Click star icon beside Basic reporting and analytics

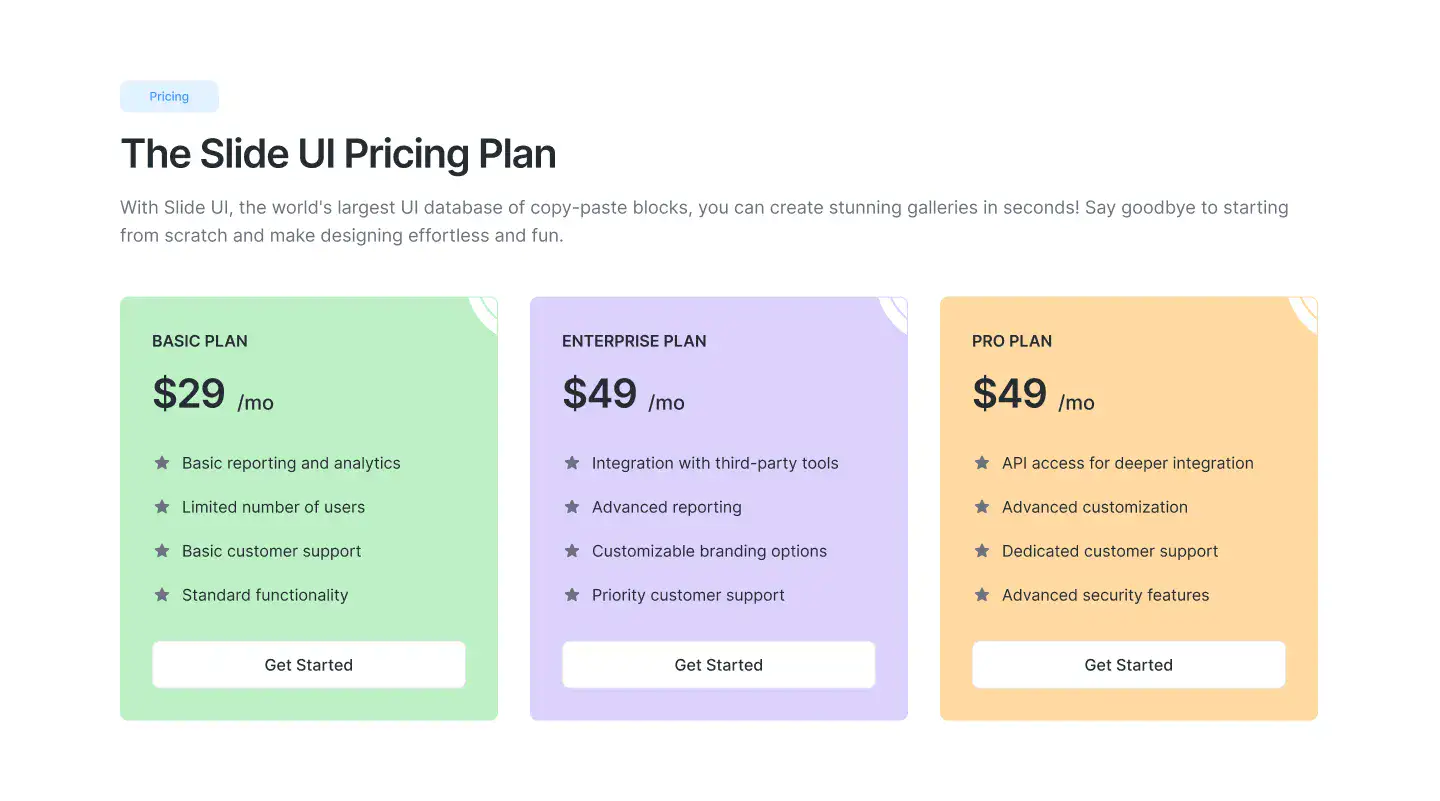tap(162, 463)
